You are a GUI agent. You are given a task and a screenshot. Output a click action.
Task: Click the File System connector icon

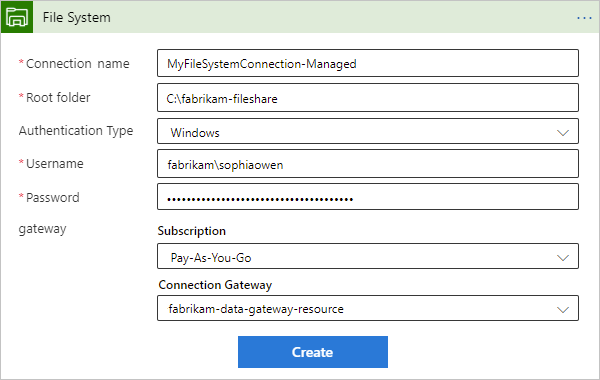coord(17,17)
